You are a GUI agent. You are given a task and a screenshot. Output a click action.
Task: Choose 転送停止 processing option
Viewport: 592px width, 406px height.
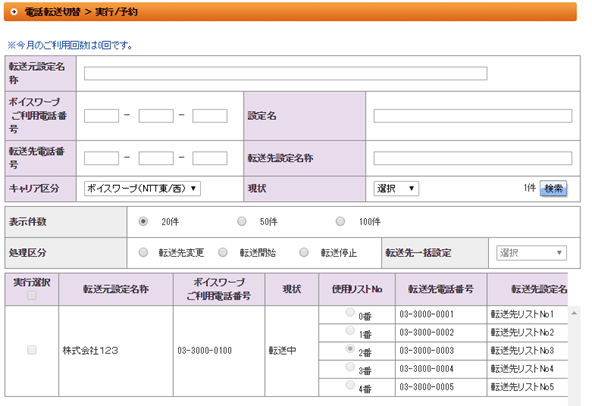point(304,252)
